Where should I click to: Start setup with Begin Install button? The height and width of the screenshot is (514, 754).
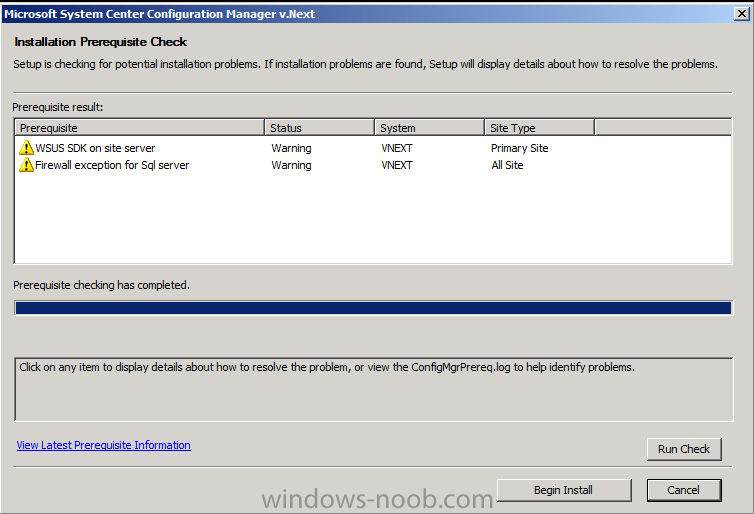coord(564,490)
